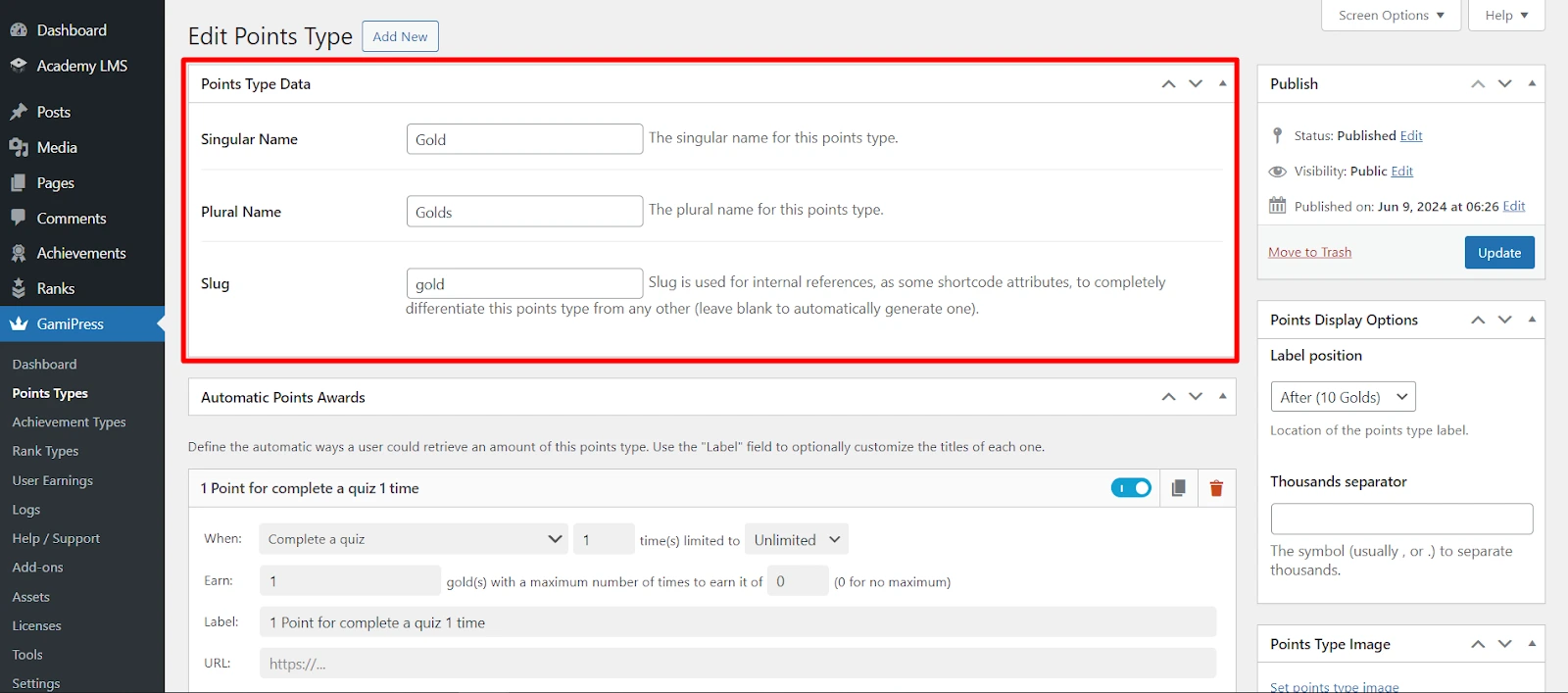This screenshot has width=1568, height=693.
Task: Open User Earnings submenu item
Action: [52, 480]
